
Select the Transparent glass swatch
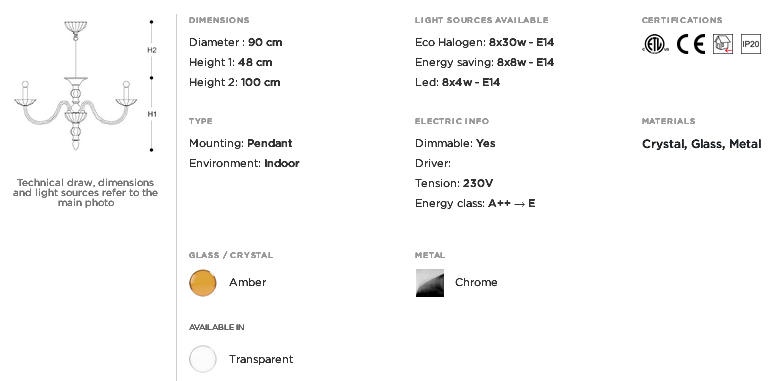click(202, 359)
